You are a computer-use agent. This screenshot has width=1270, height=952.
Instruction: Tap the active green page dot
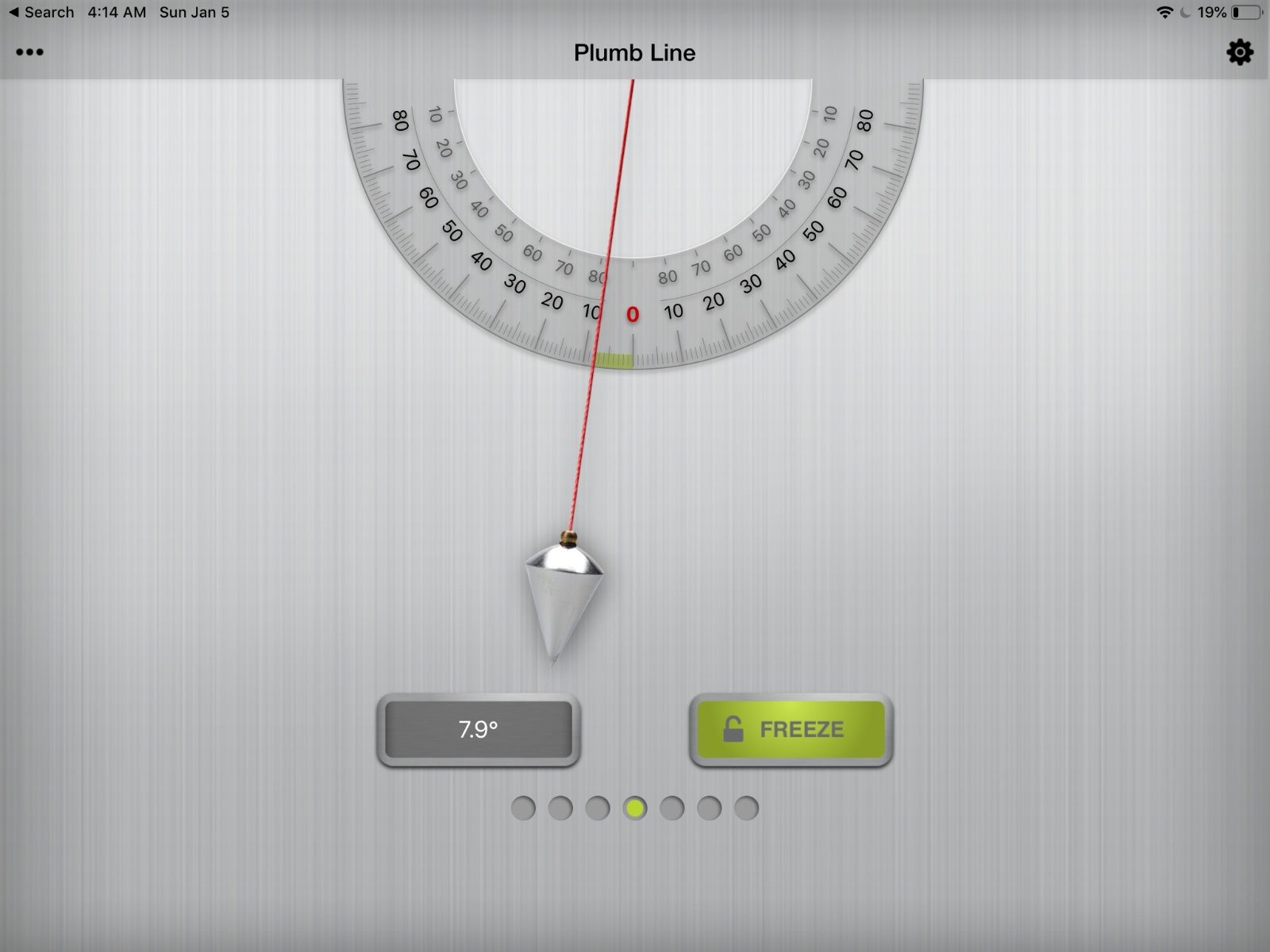pos(635,808)
